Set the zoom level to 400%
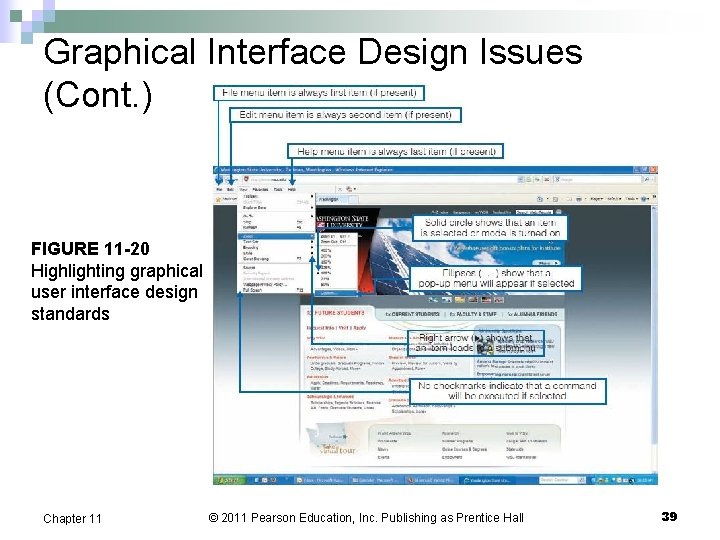The image size is (720, 540). coord(337,251)
